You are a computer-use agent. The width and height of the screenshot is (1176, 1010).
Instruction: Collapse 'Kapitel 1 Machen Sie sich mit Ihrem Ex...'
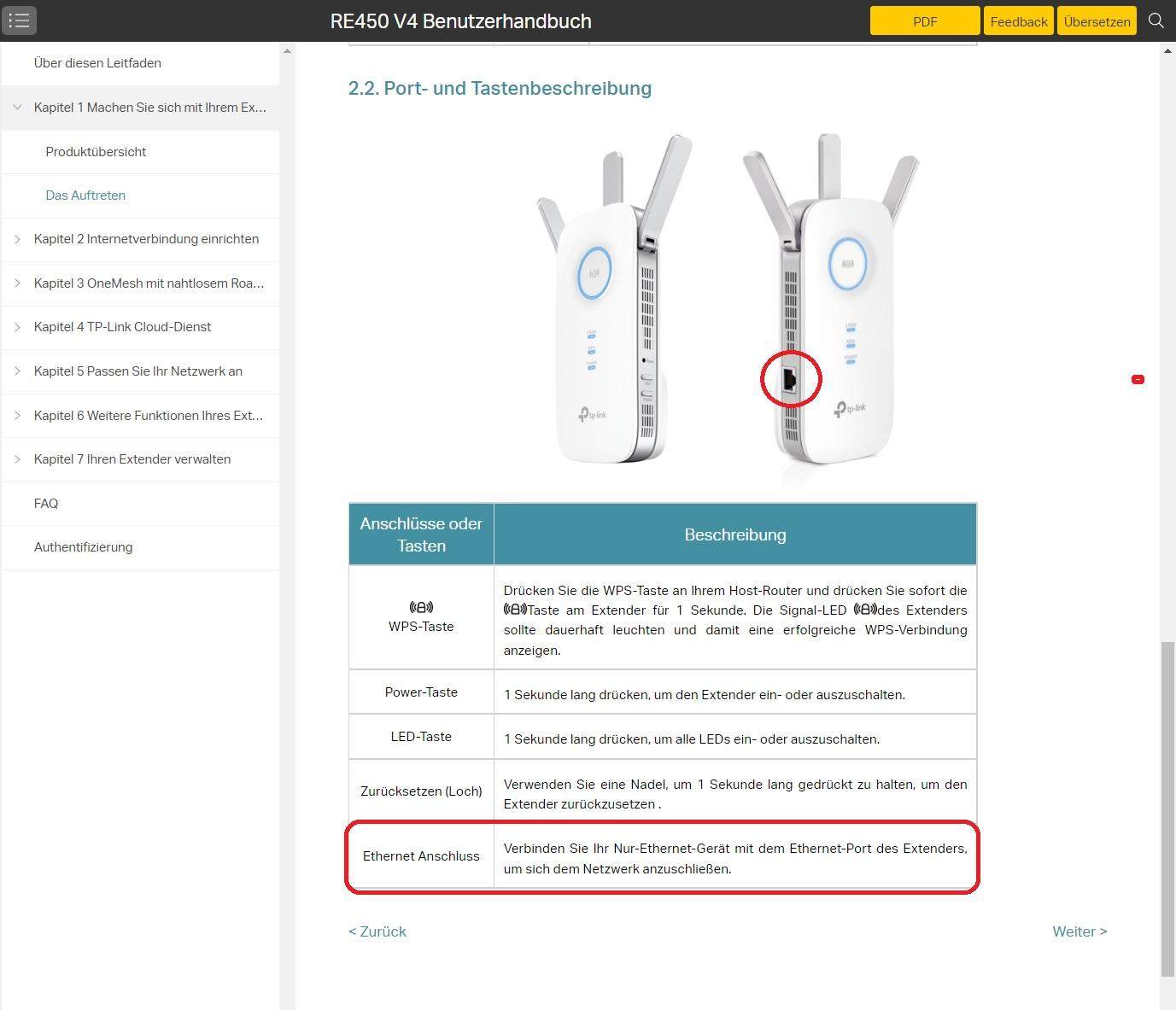point(17,107)
